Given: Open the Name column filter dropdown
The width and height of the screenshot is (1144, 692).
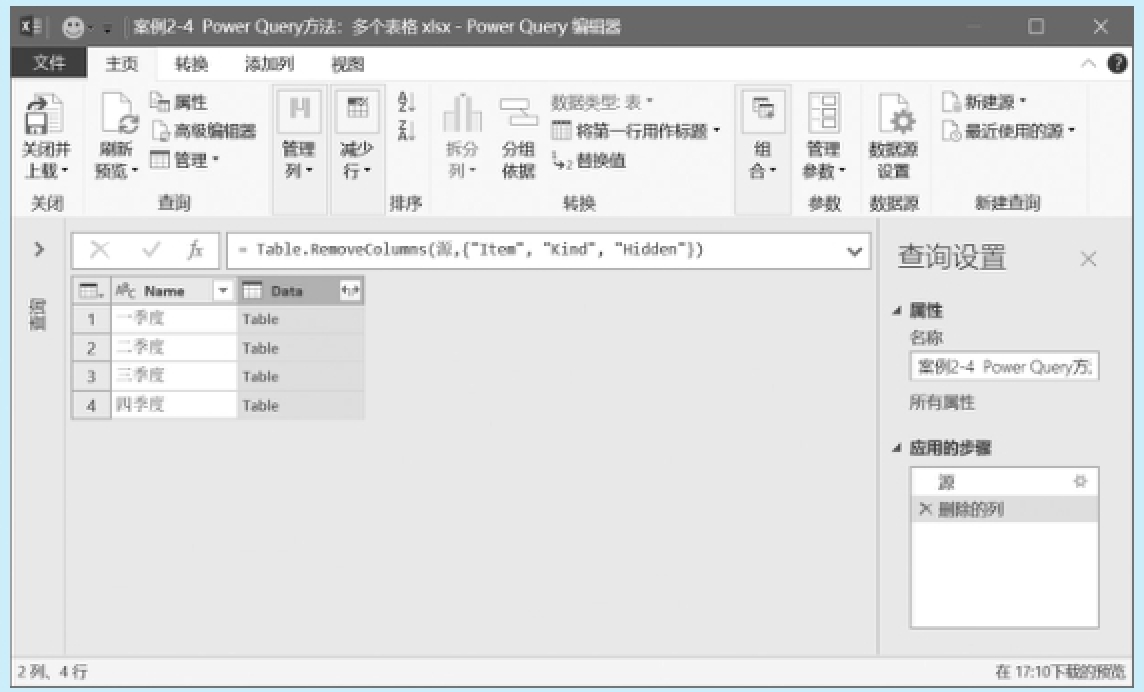Looking at the screenshot, I should pos(224,291).
